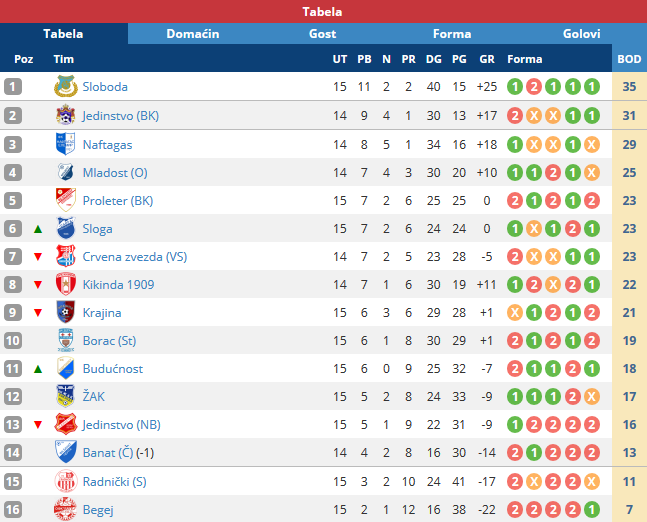This screenshot has width=647, height=522.
Task: Select the Forma tab
Action: click(x=452, y=34)
